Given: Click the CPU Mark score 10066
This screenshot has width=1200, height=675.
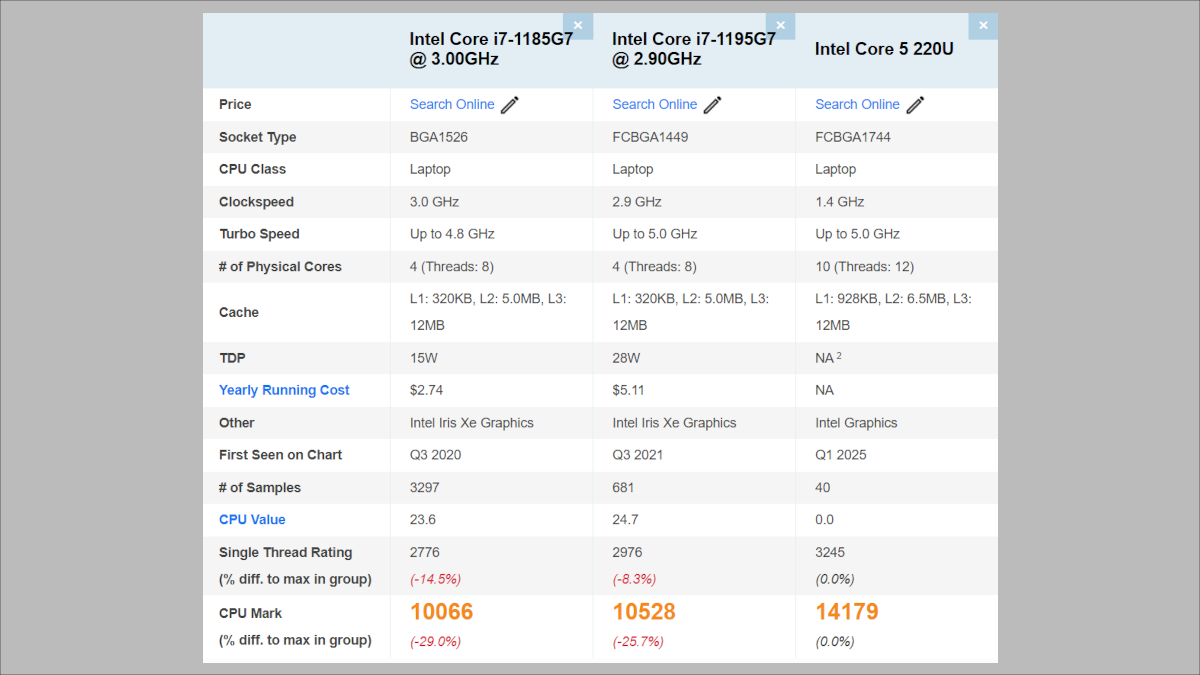Looking at the screenshot, I should pyautogui.click(x=441, y=612).
